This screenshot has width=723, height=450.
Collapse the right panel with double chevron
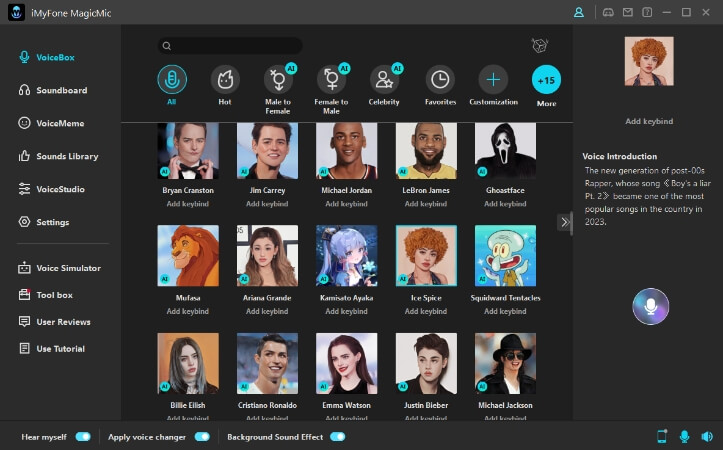(x=564, y=222)
